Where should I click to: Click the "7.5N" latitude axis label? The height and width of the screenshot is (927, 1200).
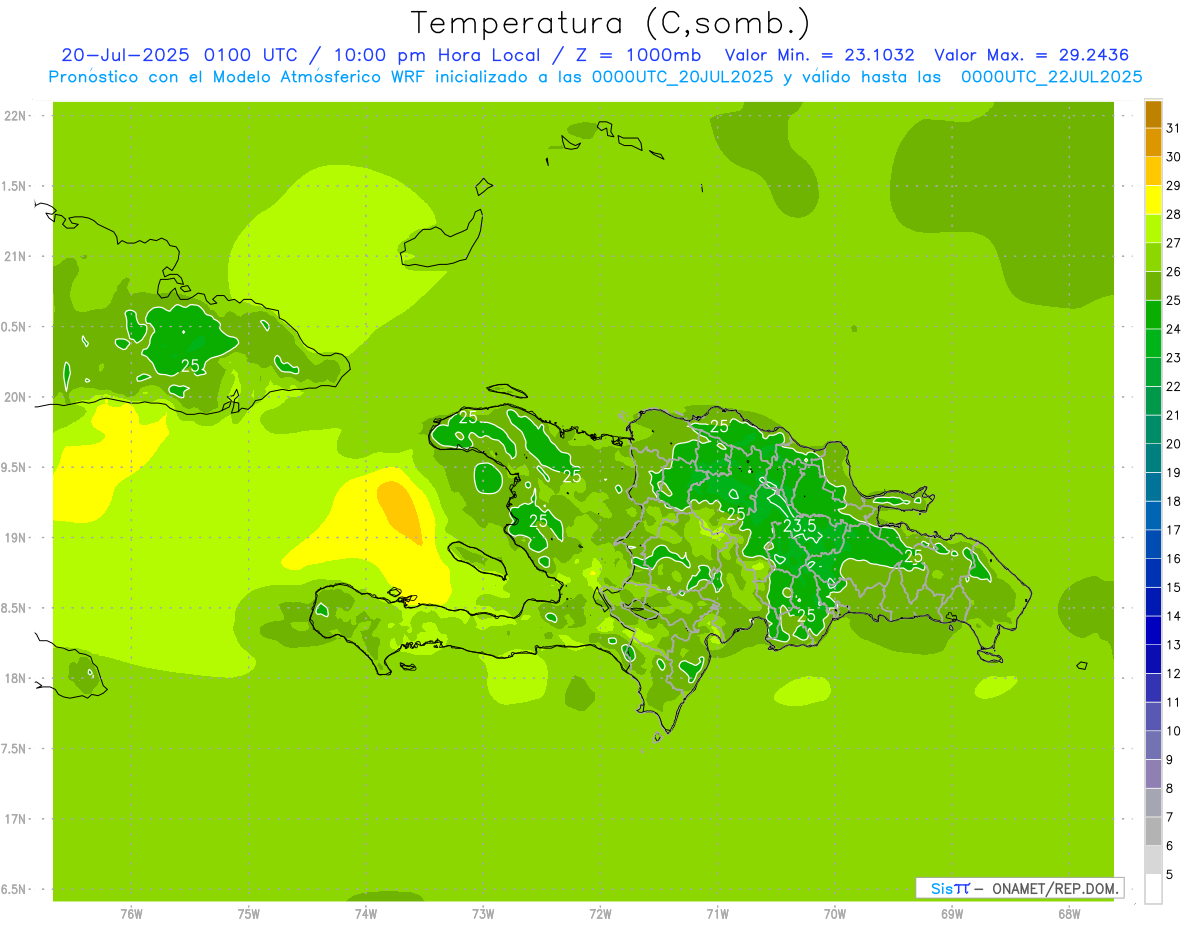point(14,749)
